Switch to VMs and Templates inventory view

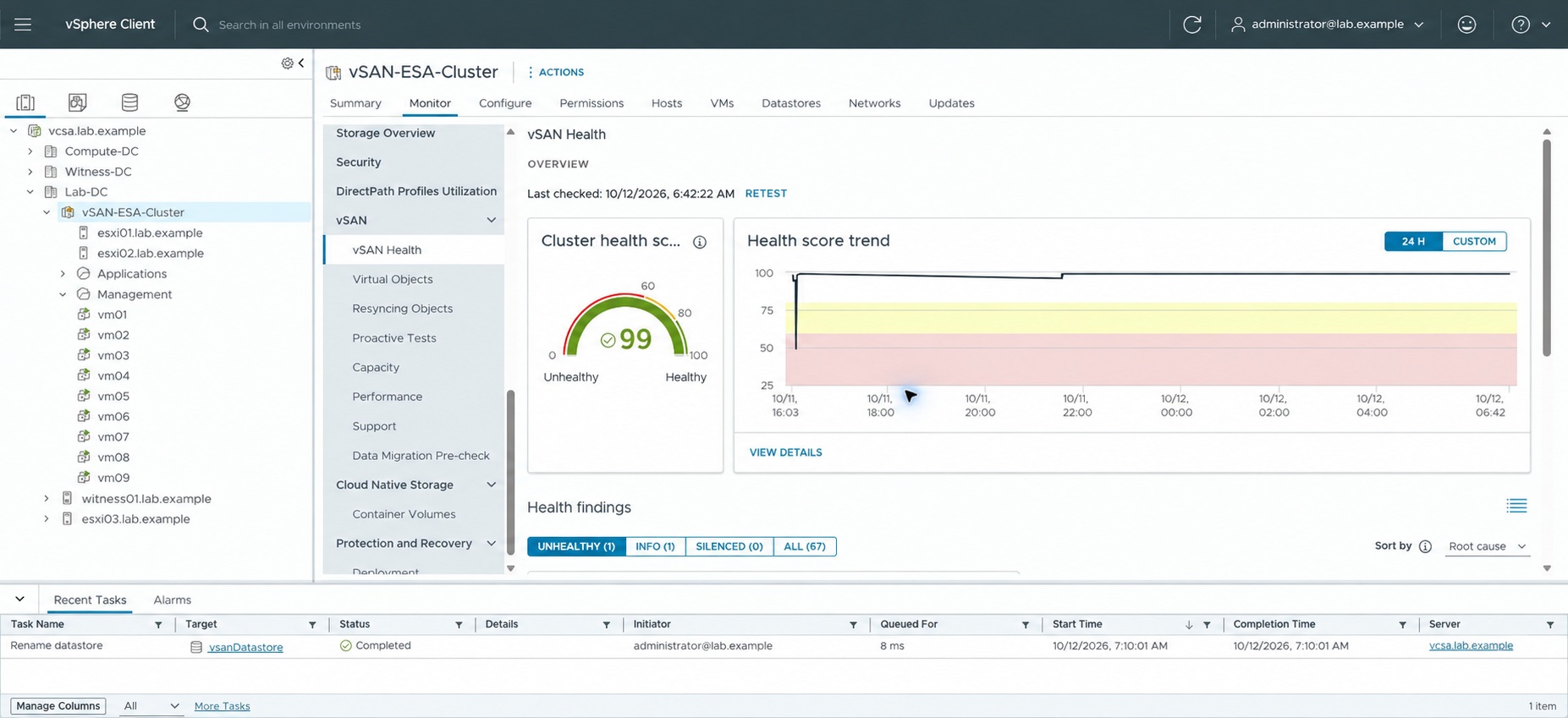tap(77, 102)
